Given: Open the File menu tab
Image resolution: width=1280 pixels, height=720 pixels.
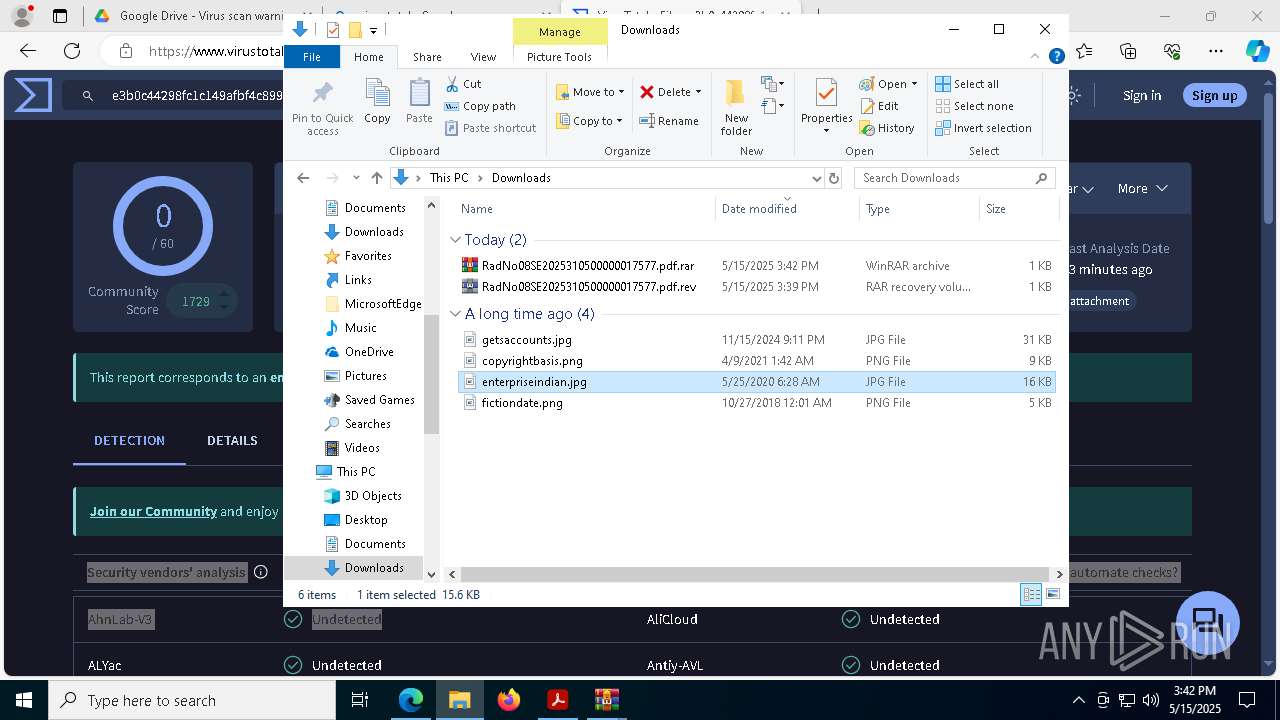Looking at the screenshot, I should tap(312, 57).
